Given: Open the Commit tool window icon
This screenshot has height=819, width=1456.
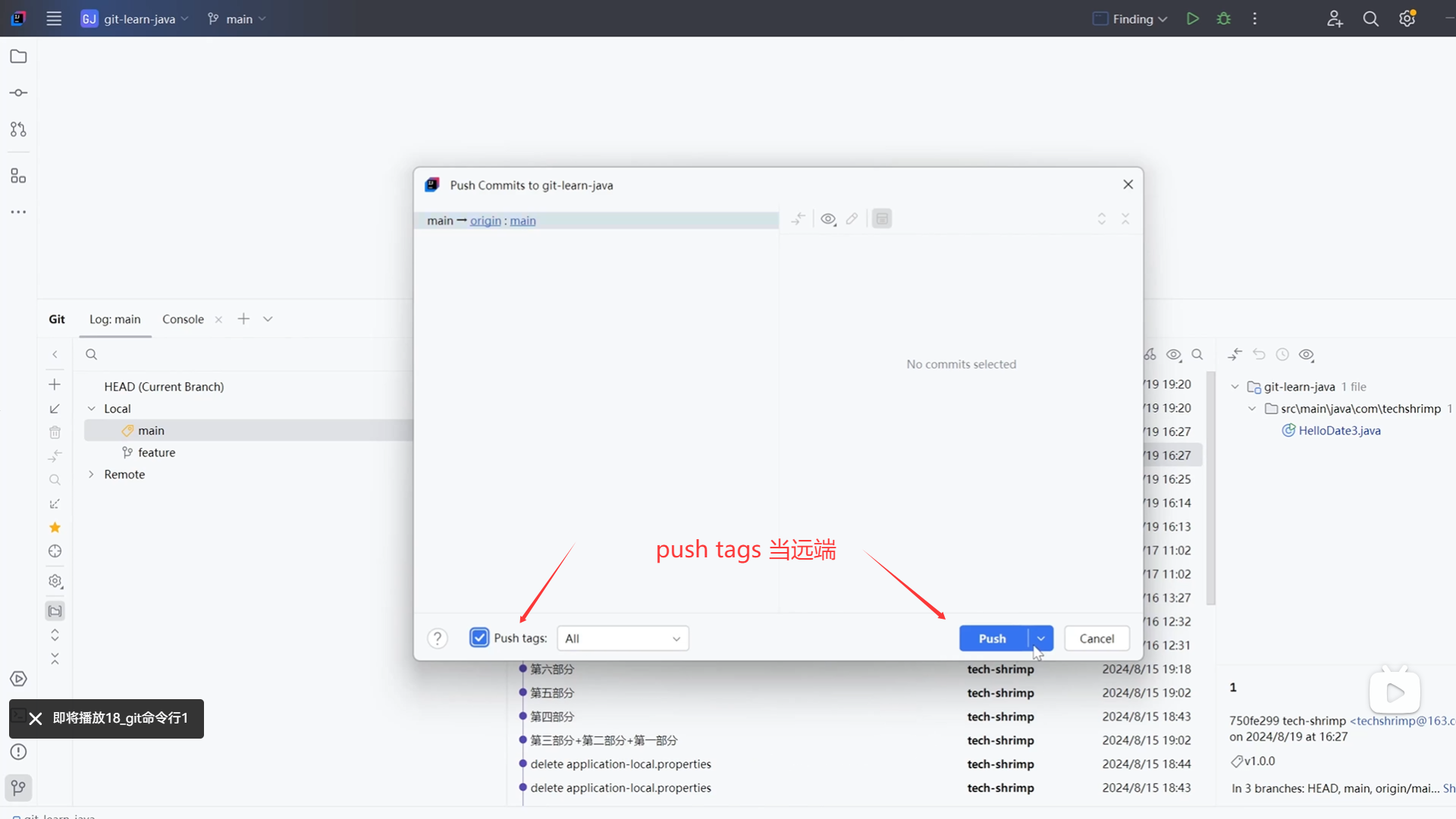Looking at the screenshot, I should [18, 93].
